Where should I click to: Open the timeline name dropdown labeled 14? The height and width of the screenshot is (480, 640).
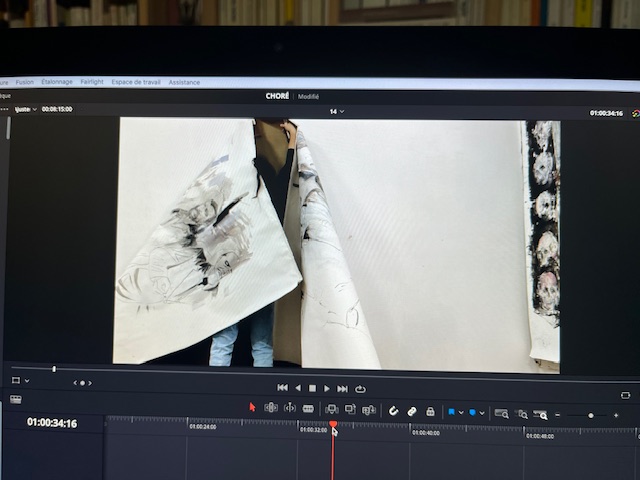point(336,111)
